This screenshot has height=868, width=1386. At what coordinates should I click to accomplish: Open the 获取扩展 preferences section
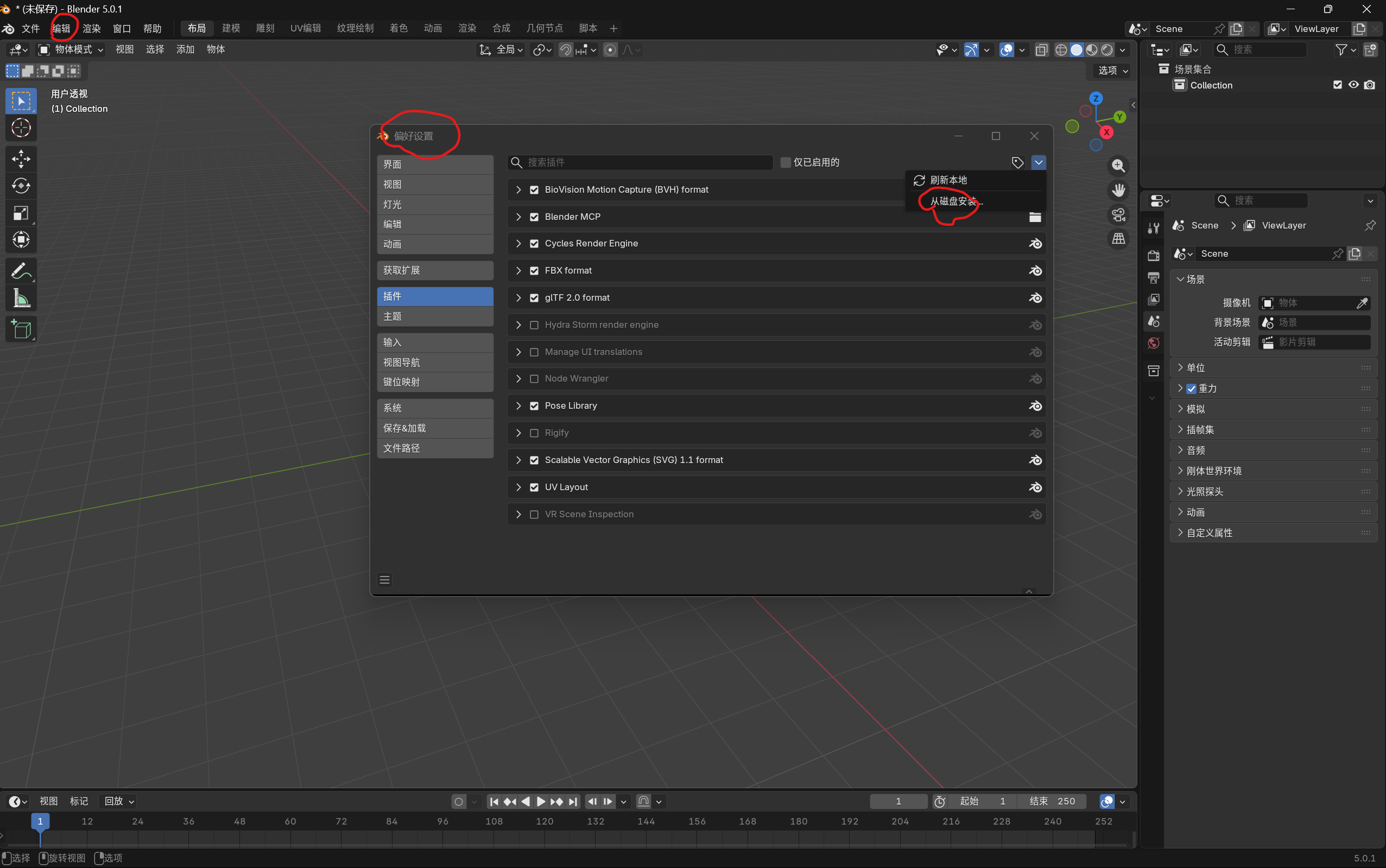[435, 270]
